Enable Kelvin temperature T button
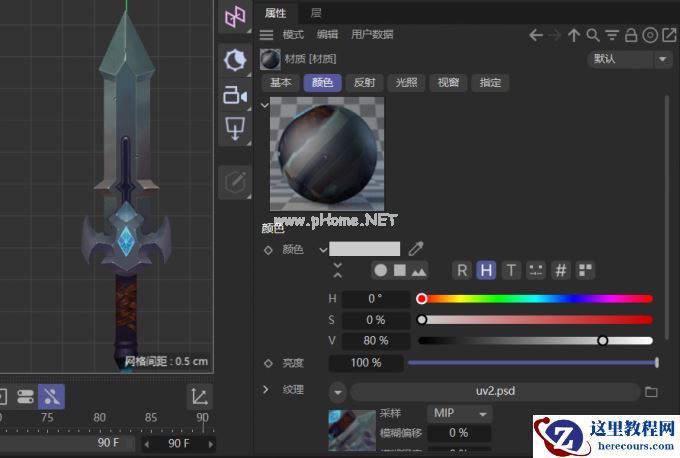Screen dimensions: 680x458 pyautogui.click(x=511, y=271)
